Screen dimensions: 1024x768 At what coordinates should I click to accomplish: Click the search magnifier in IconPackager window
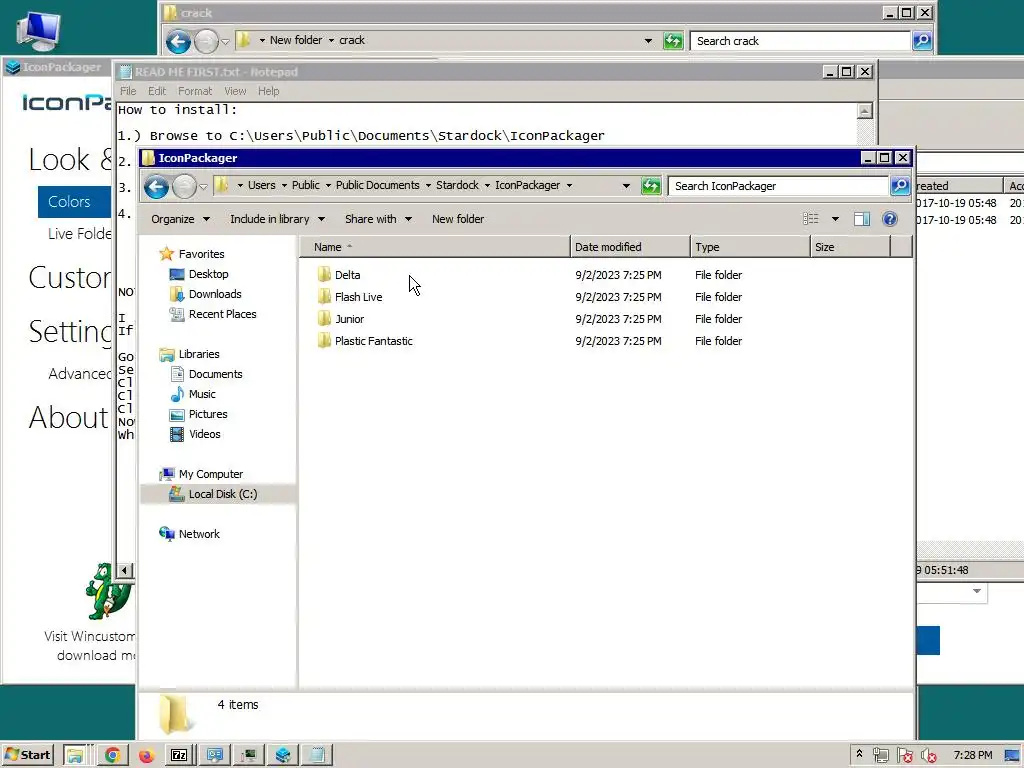pyautogui.click(x=900, y=186)
